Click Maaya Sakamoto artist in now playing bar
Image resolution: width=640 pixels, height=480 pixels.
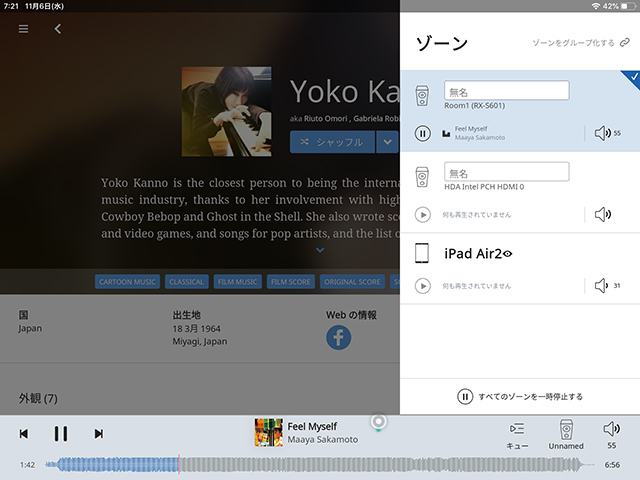(x=323, y=440)
